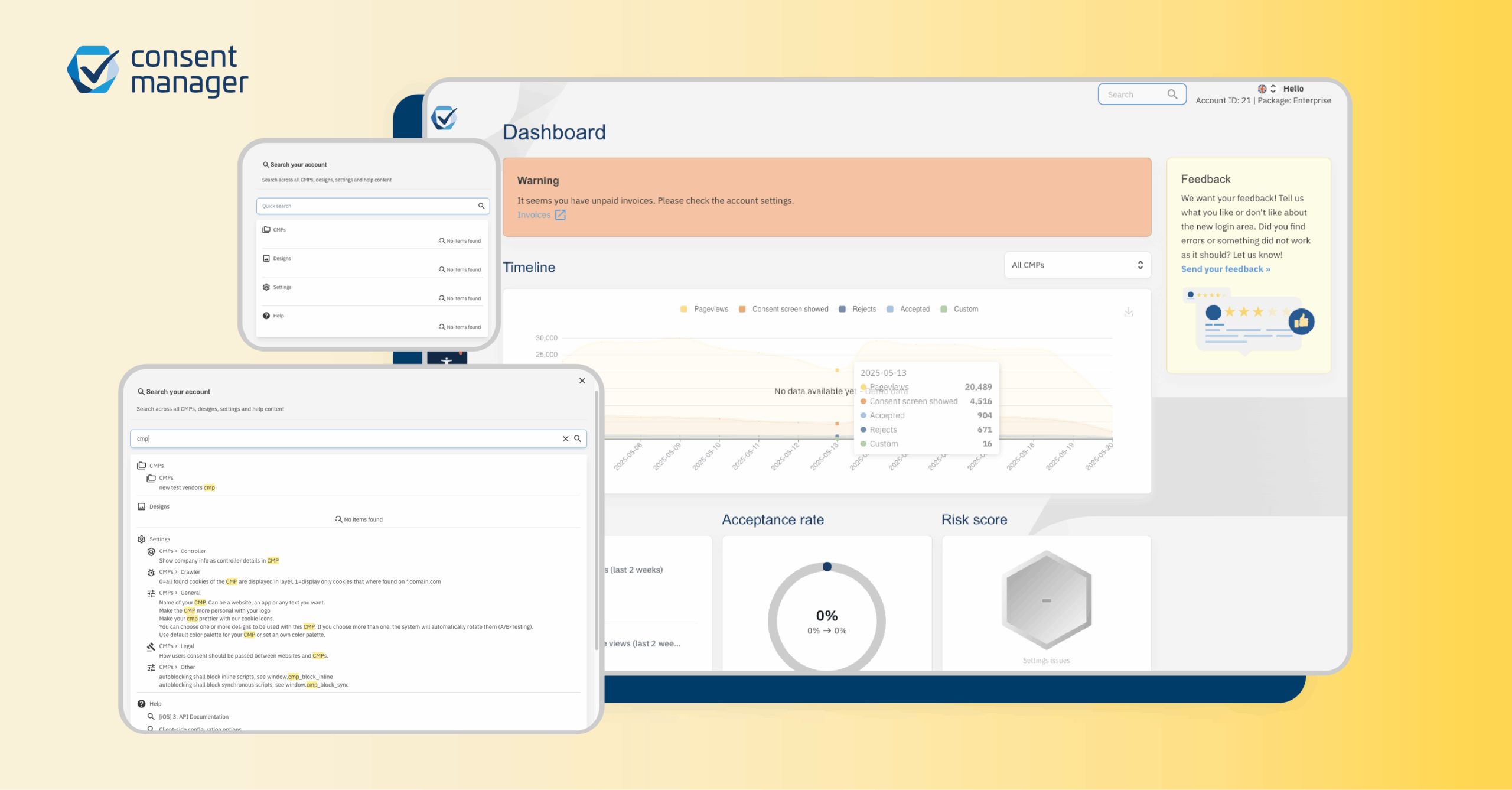Viewport: 1512px width, 790px height.
Task: Click the Acceptance rate gauge knob
Action: pyautogui.click(x=827, y=567)
